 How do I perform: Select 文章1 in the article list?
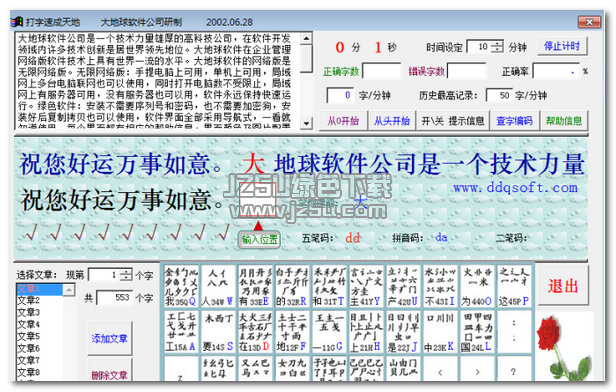39,289
